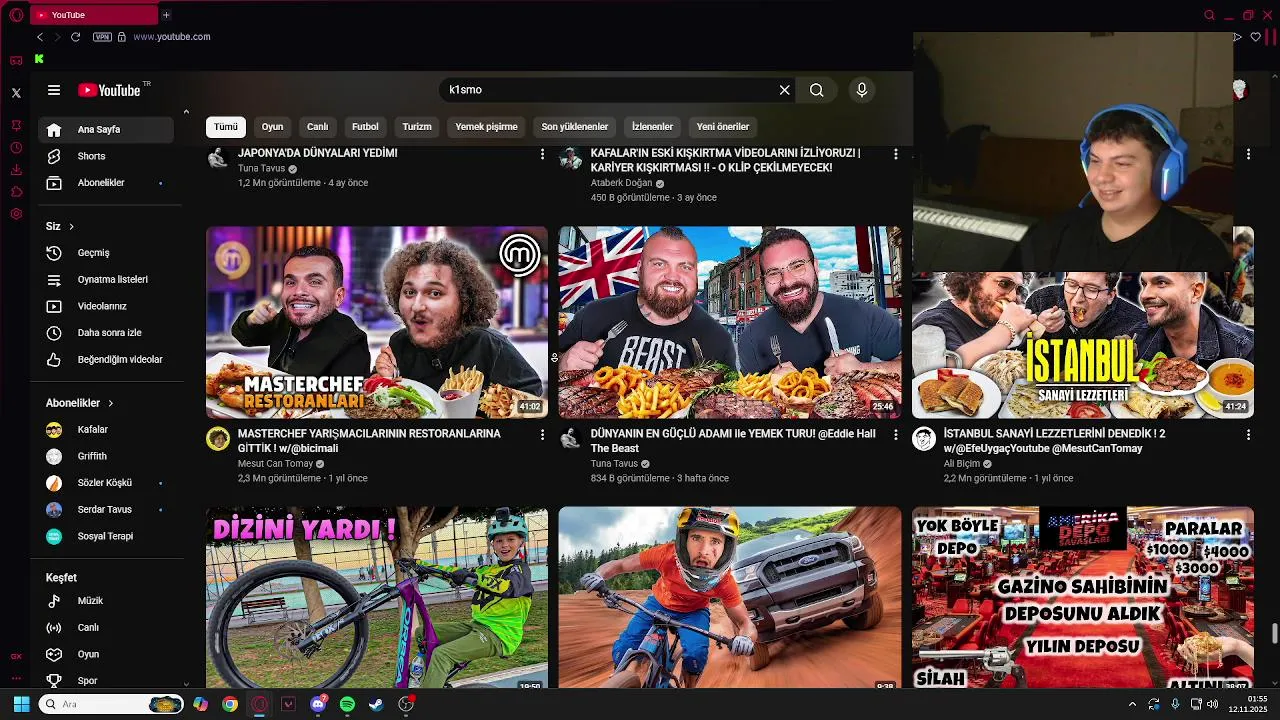Open the green Kick bookmark icon
This screenshot has height=720, width=1280.
[x=39, y=59]
